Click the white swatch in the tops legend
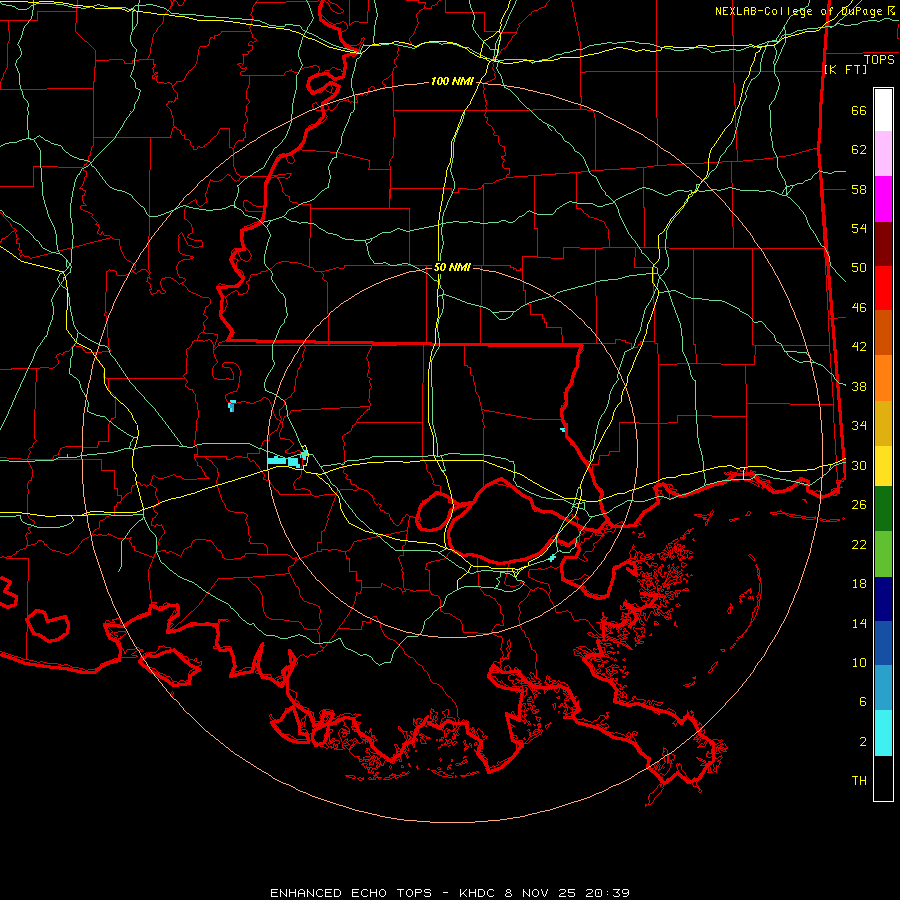Screen dimensions: 900x900 (883, 110)
